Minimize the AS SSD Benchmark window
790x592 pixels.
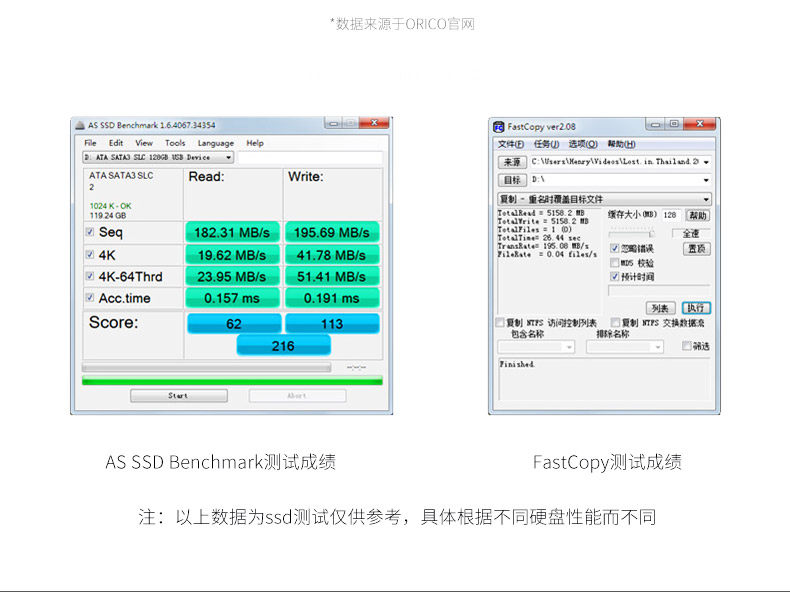click(333, 123)
